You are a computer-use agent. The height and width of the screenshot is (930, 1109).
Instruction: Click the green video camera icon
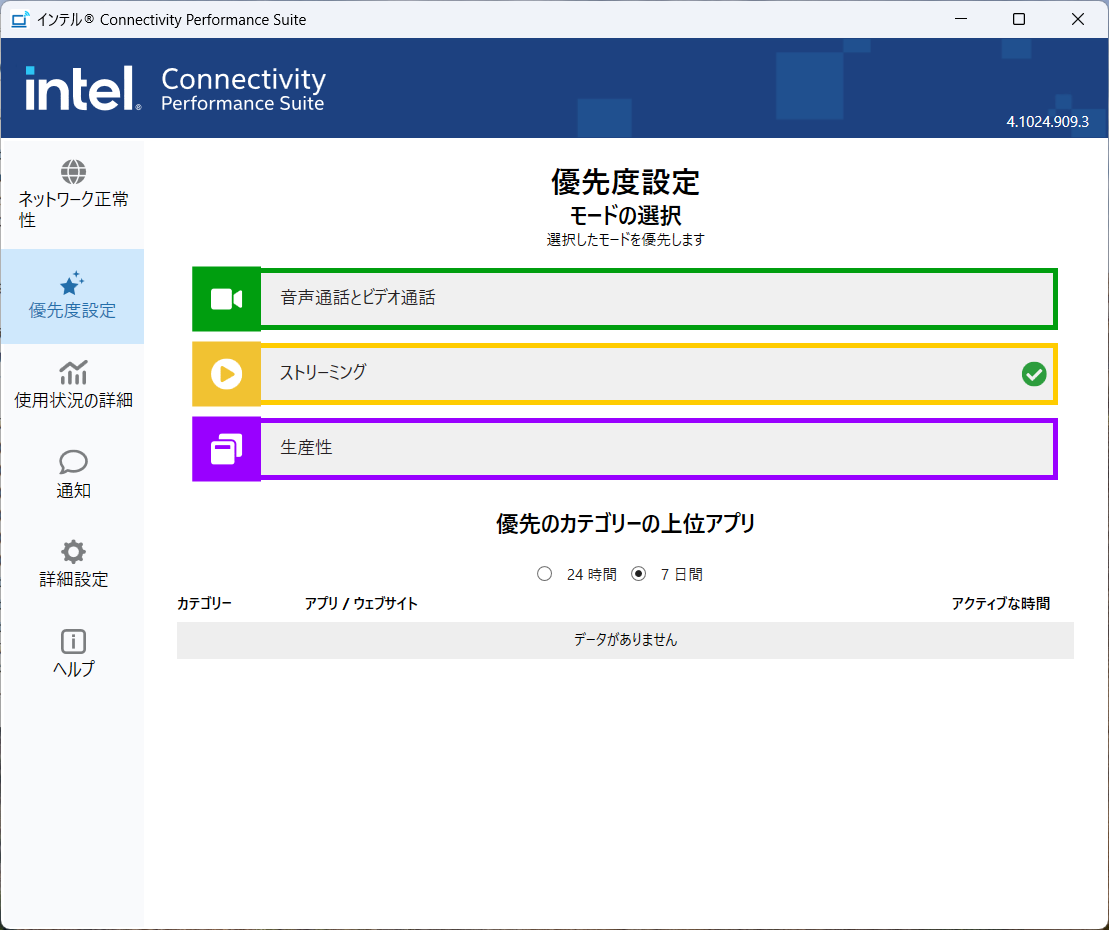click(x=227, y=299)
